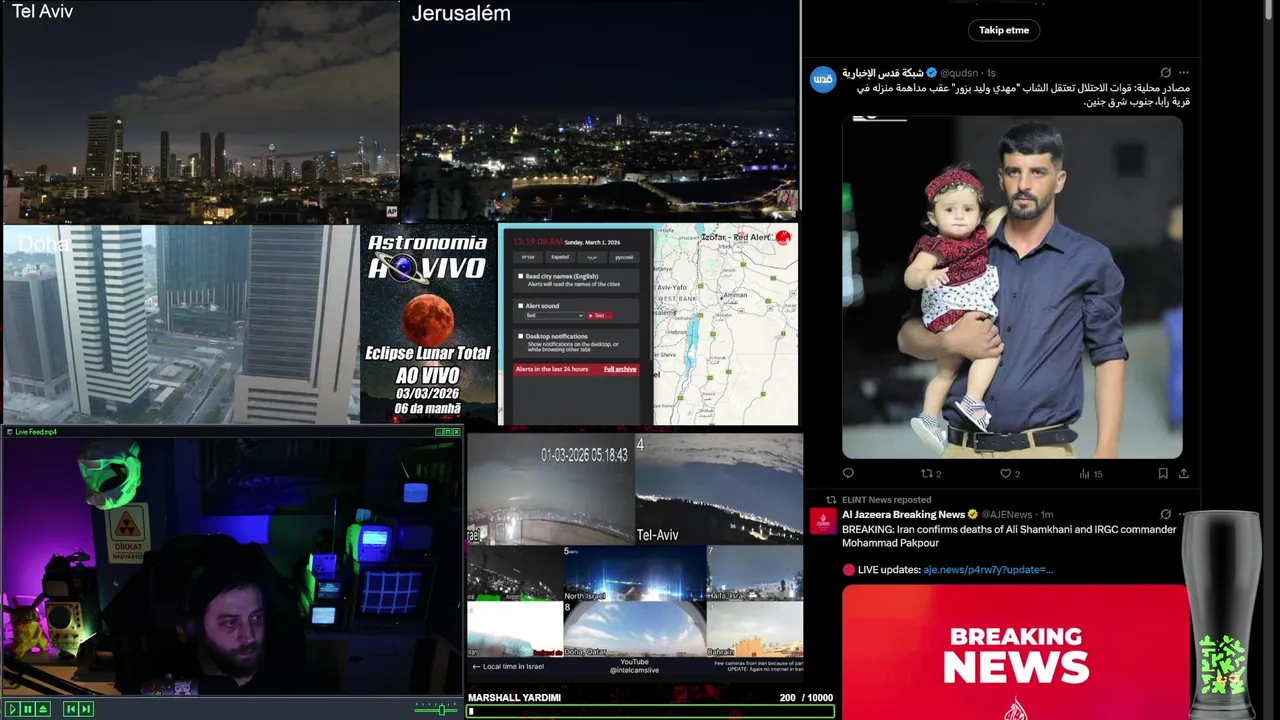Click the Tel Aviv skyline camera feed
The width and height of the screenshot is (1280, 720).
coord(200,111)
